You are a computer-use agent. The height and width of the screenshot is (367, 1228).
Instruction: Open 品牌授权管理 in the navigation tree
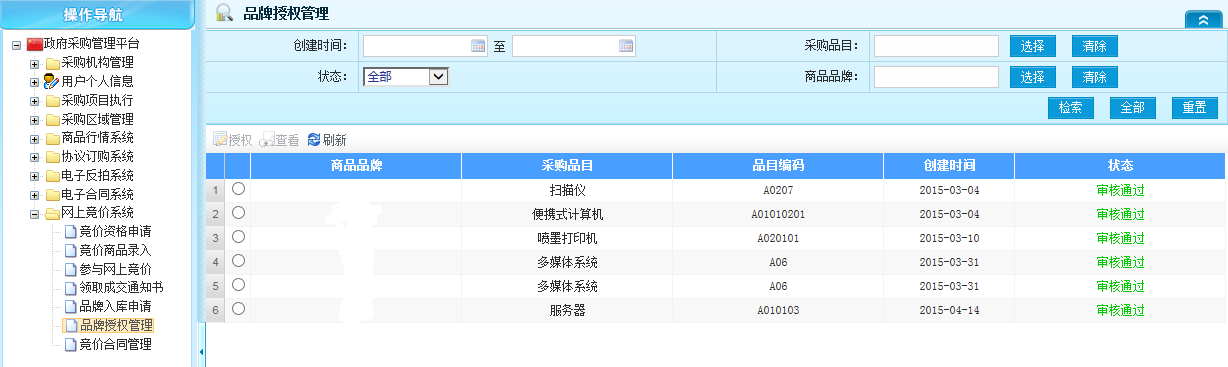(116, 326)
